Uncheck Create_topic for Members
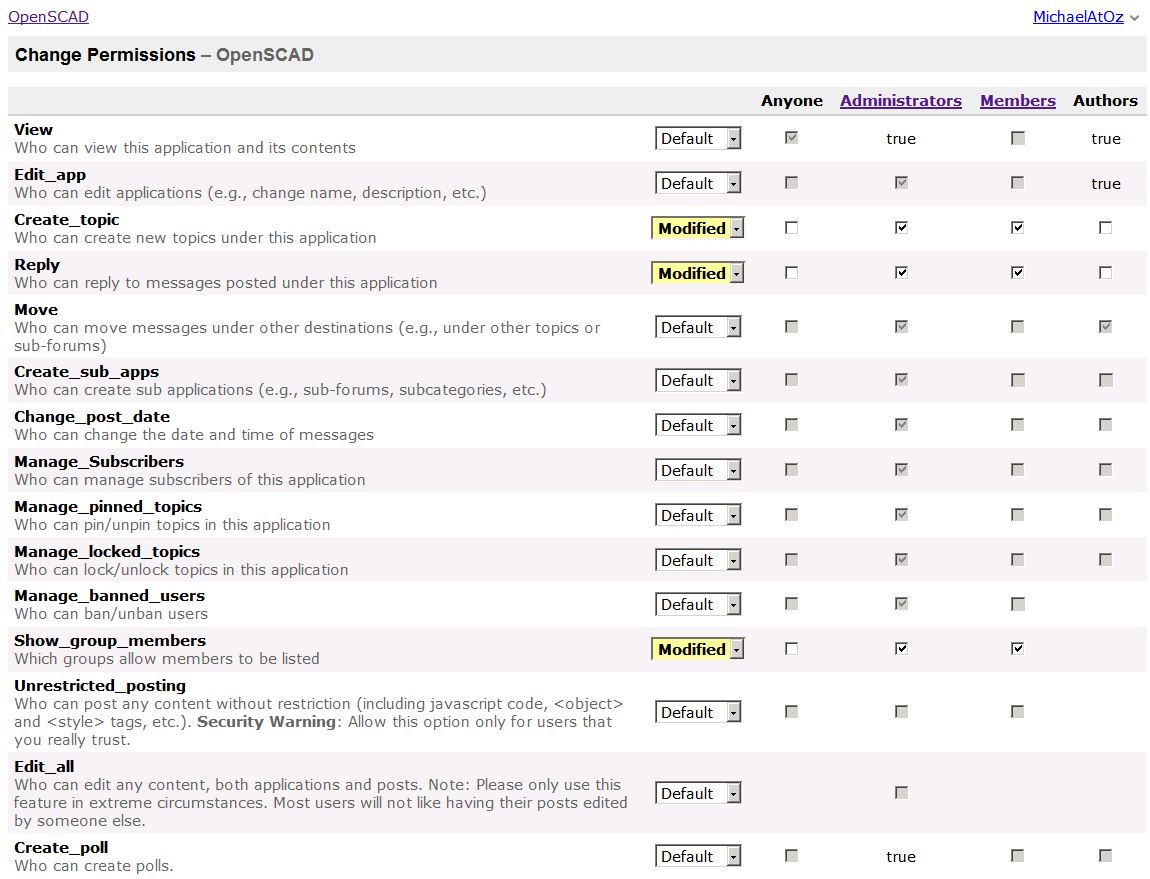The image size is (1150, 879). click(x=1017, y=228)
